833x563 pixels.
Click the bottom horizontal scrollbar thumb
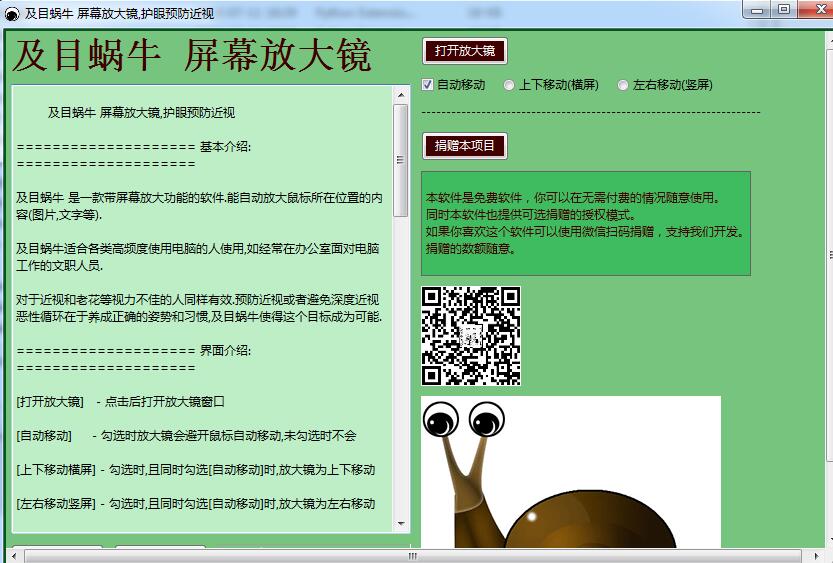[412, 556]
